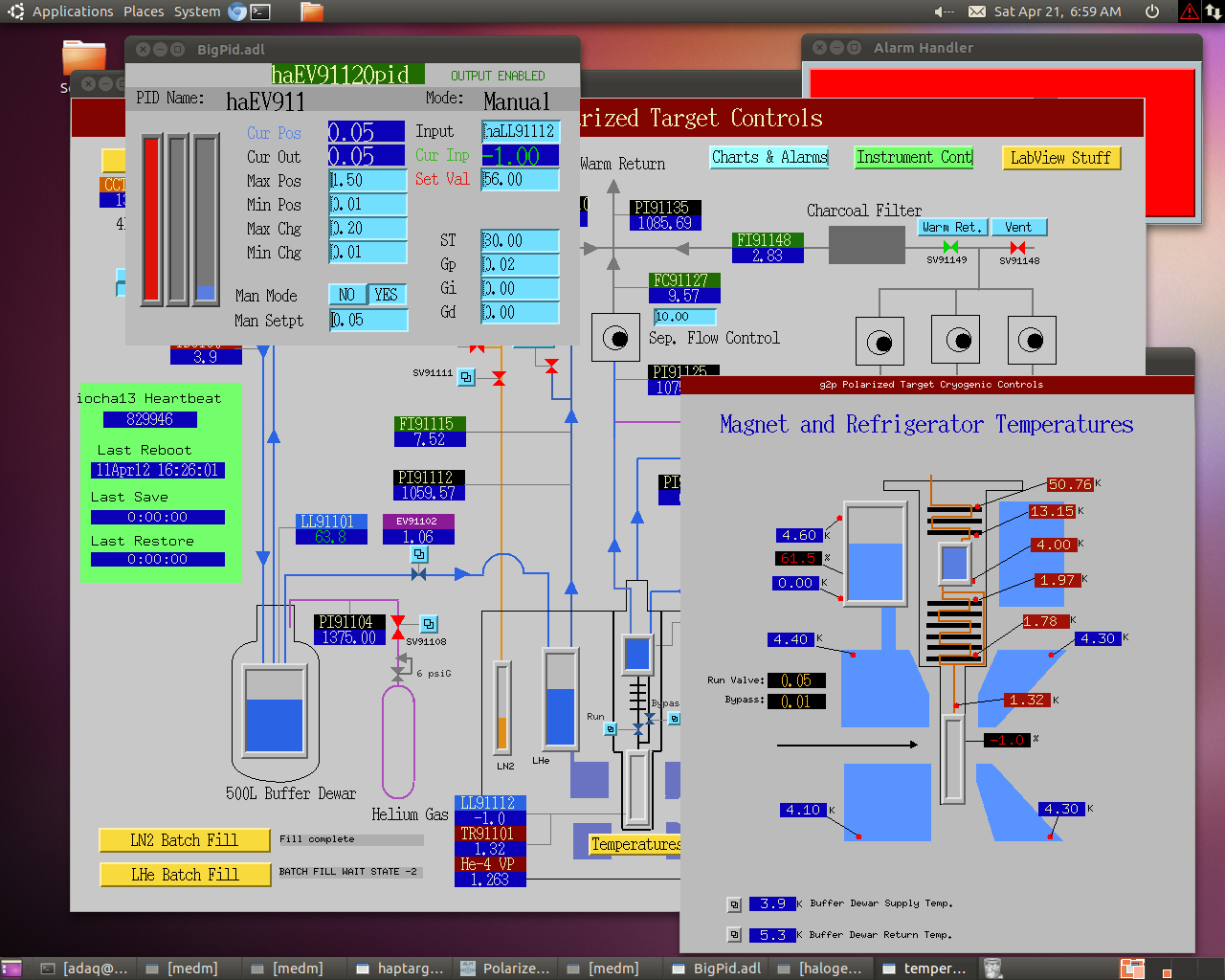Click the red alert warning icon

pos(1190,11)
